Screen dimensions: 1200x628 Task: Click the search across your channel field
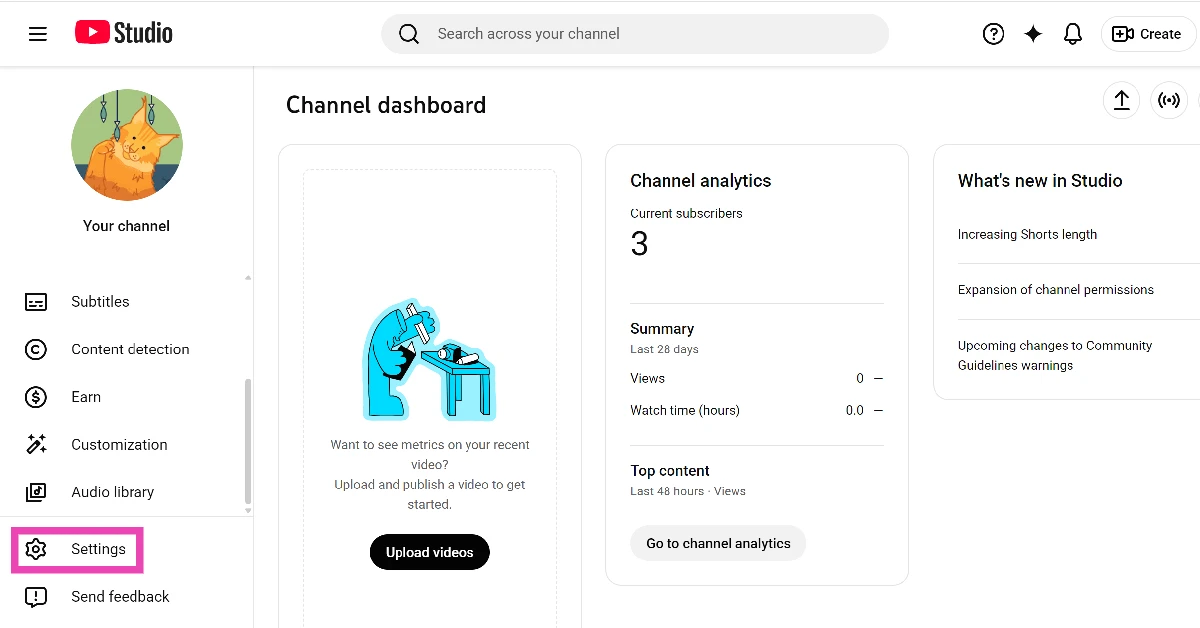pos(634,33)
